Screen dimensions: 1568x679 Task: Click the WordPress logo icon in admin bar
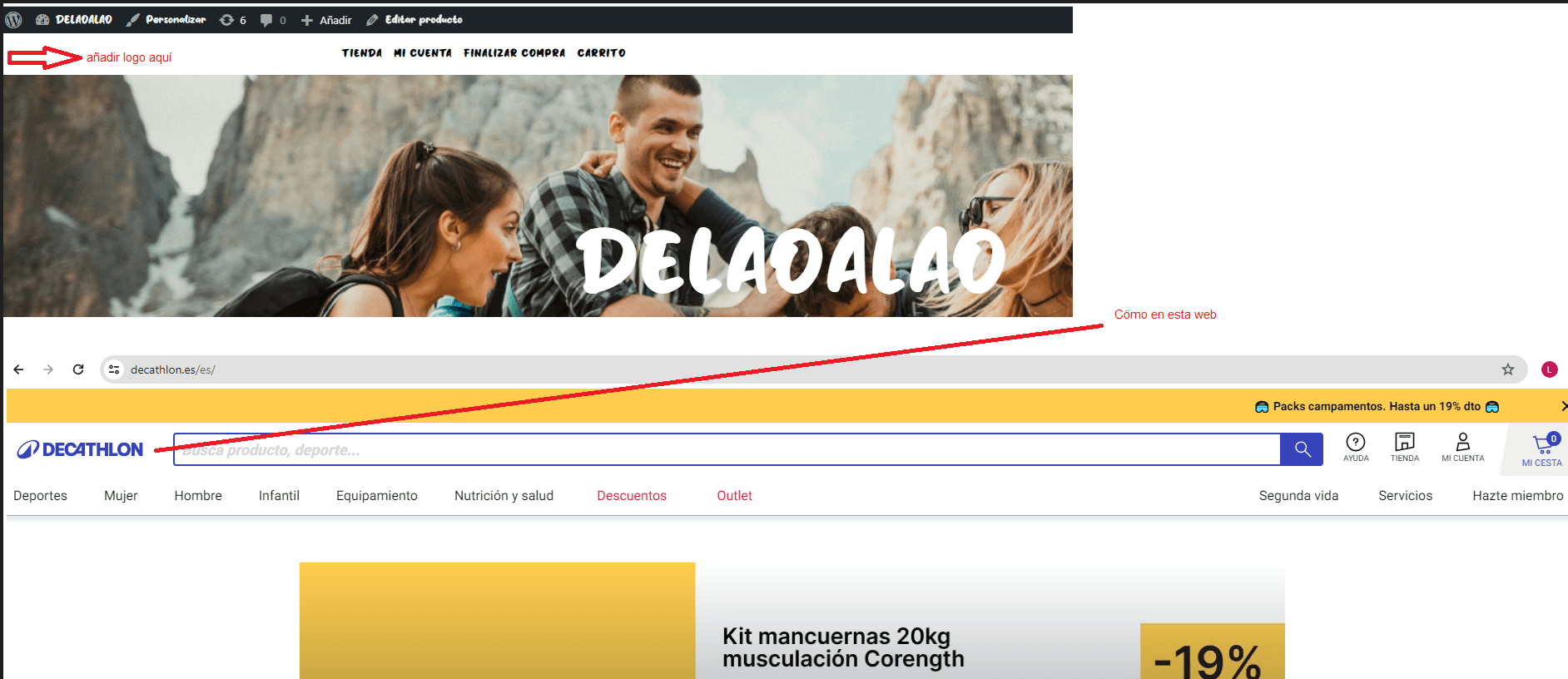point(13,19)
